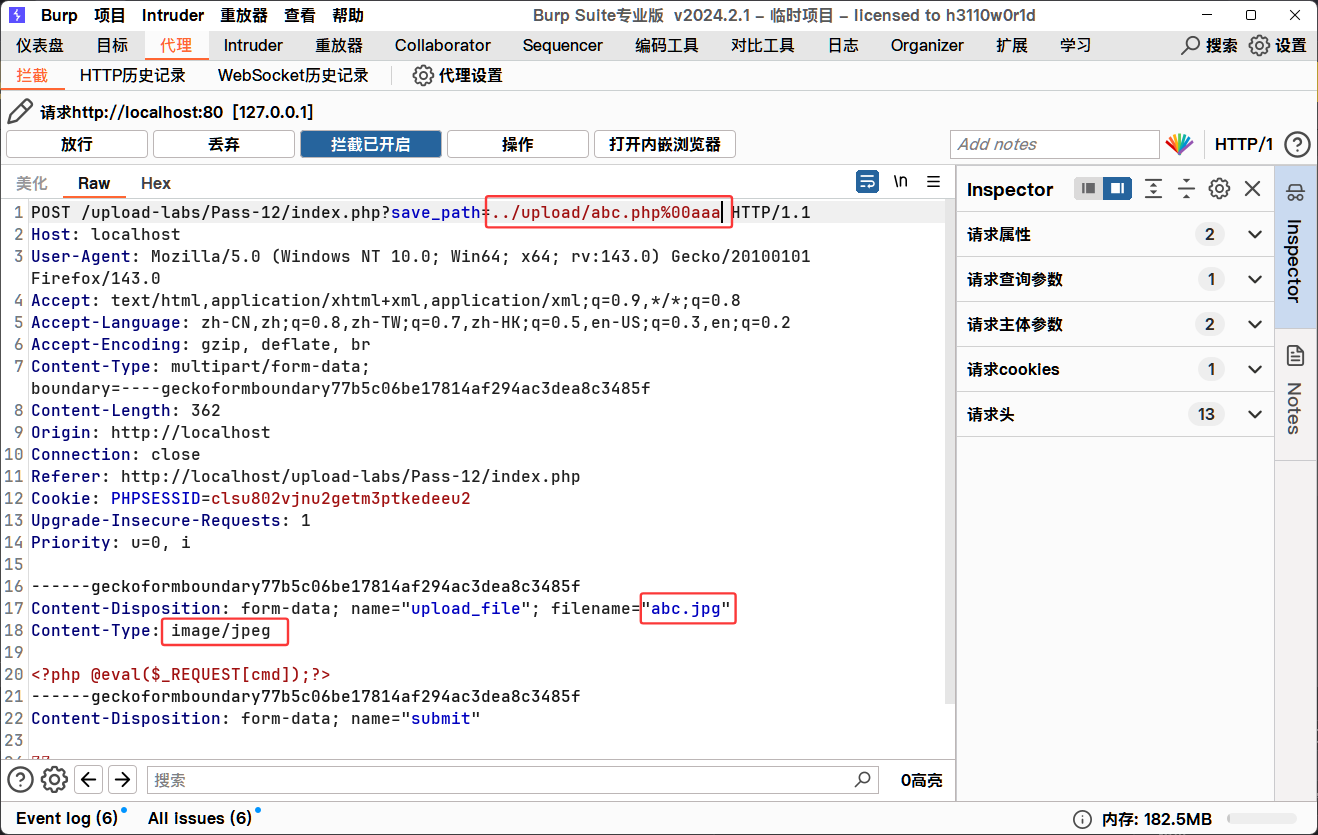Screen dimensions: 1318x835
Task: Open Event log (6) in status bar
Action: (67, 818)
